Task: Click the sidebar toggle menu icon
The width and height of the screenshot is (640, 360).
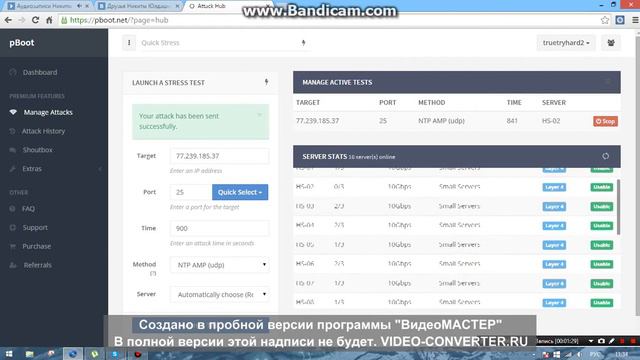Action: pos(129,42)
